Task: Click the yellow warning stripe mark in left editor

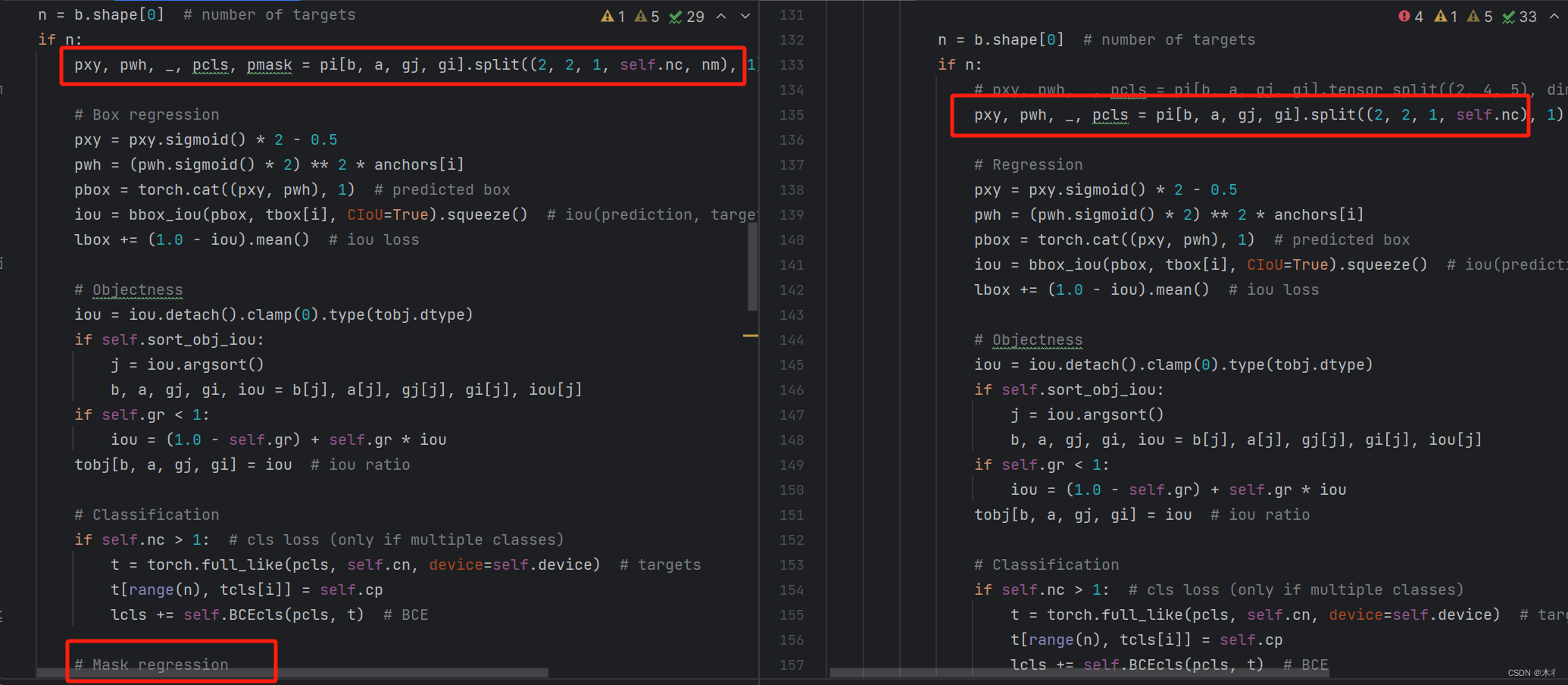Action: click(750, 335)
